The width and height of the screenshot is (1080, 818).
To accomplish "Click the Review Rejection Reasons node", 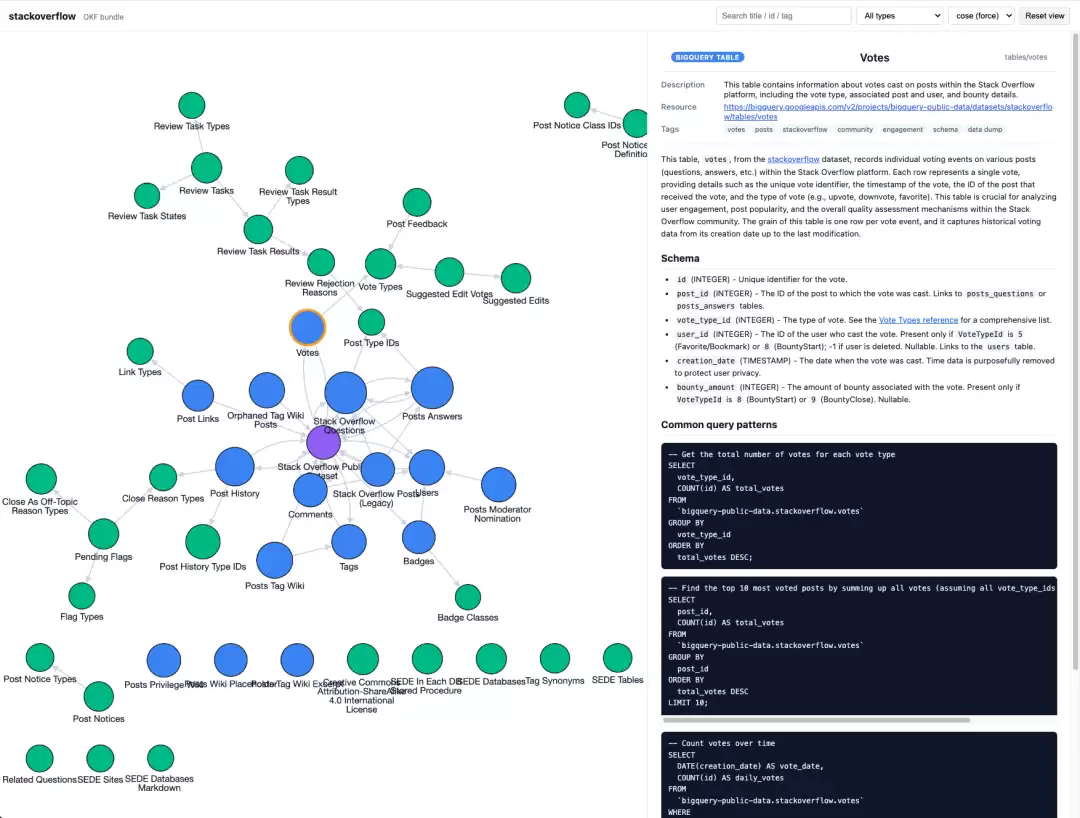I will [x=321, y=262].
